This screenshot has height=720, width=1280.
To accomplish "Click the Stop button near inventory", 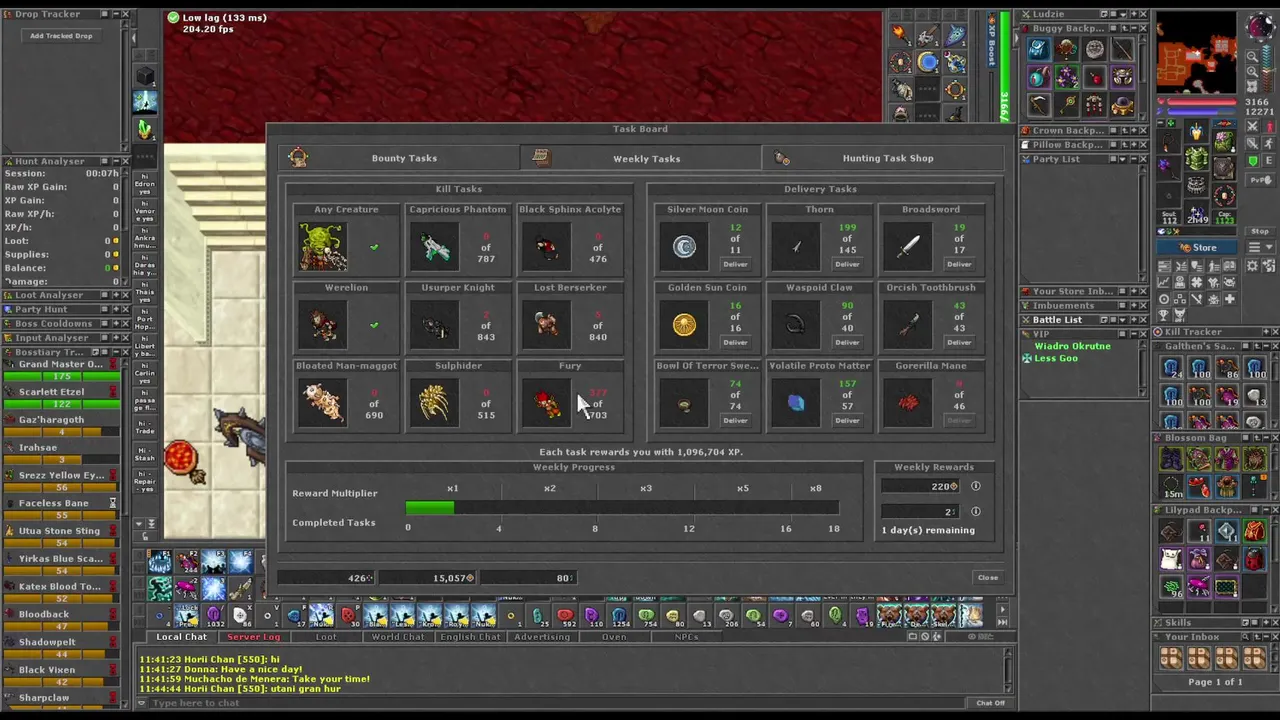I will (1260, 232).
